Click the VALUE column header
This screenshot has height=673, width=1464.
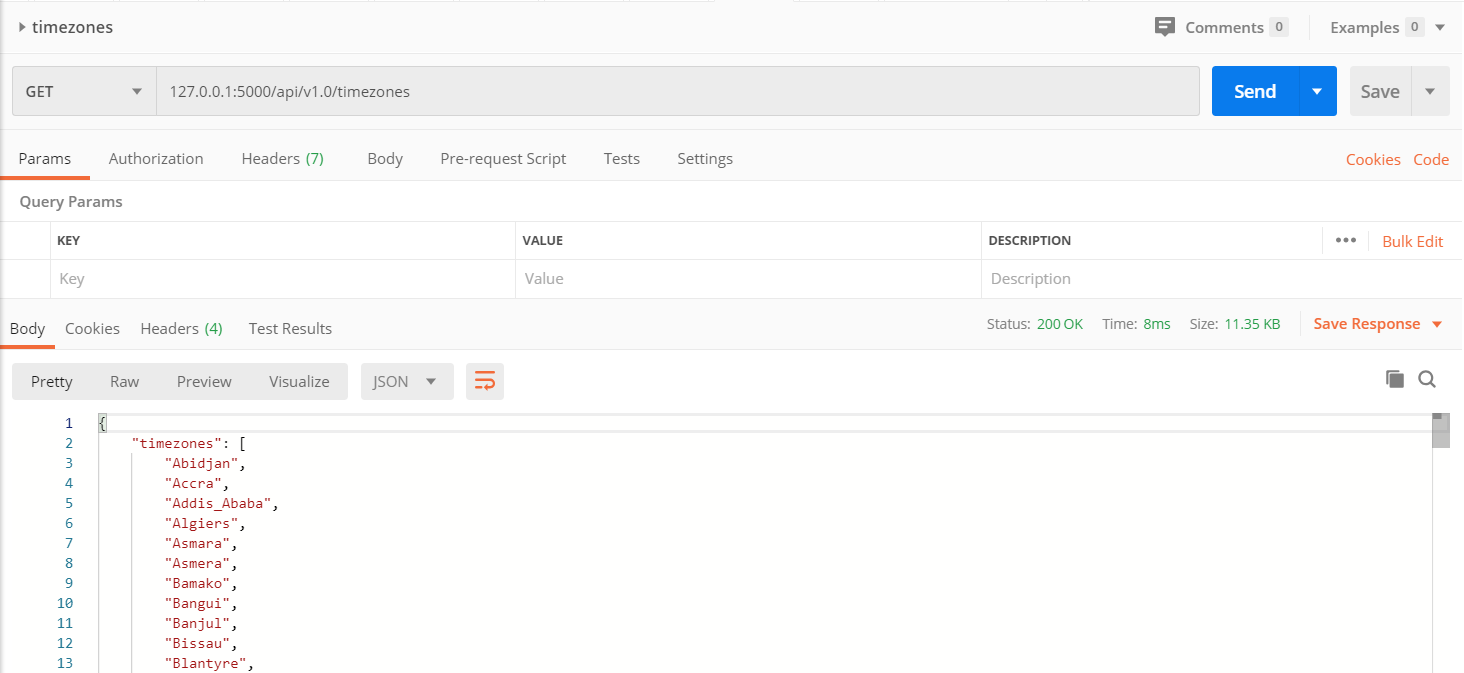(x=543, y=241)
